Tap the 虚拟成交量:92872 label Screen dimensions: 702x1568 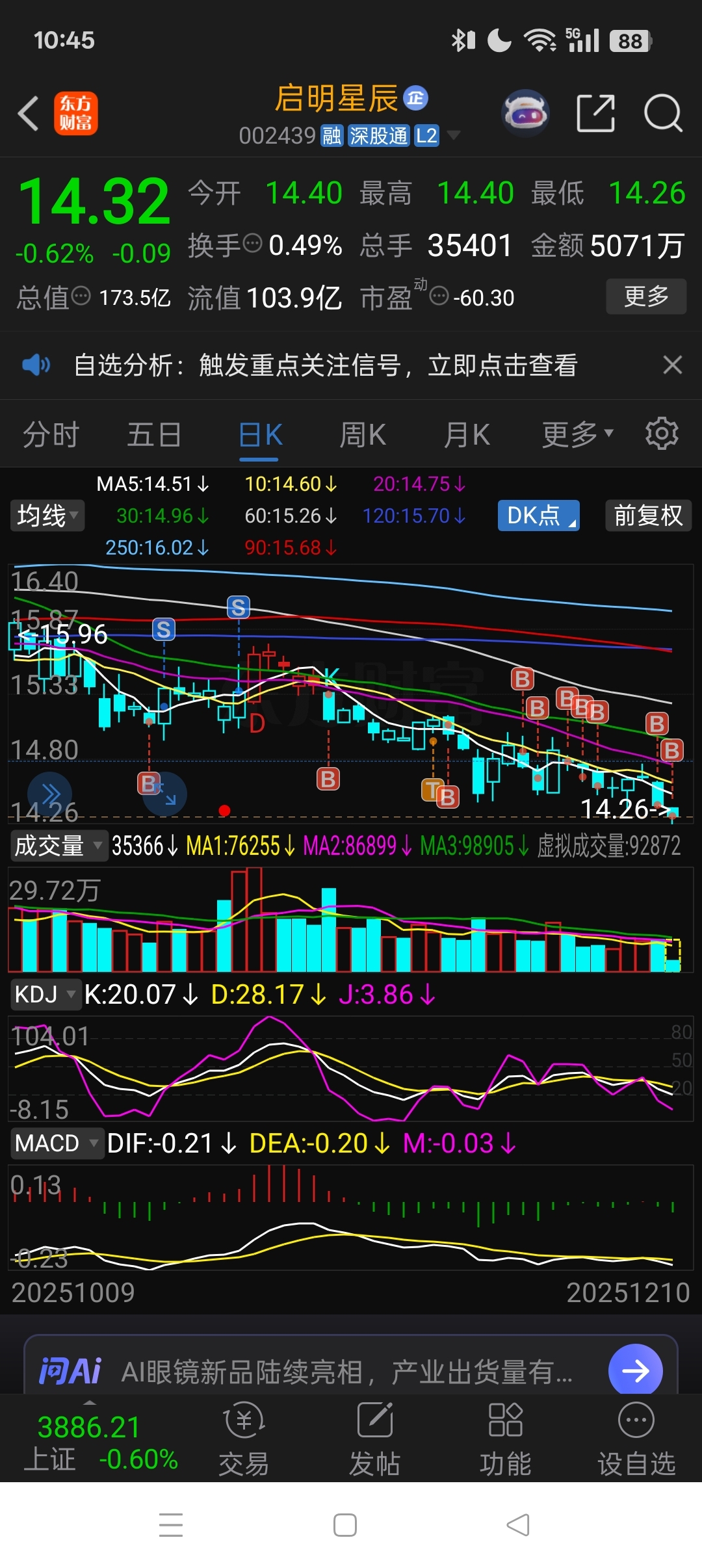pos(608,846)
